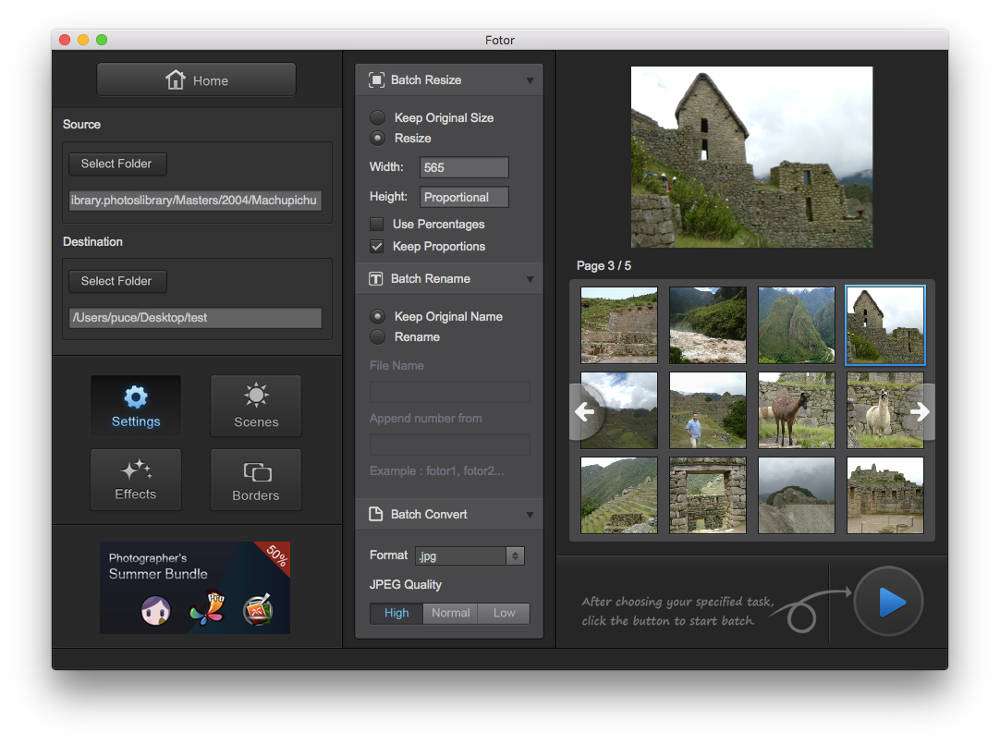Open the Borders panel

[x=256, y=480]
